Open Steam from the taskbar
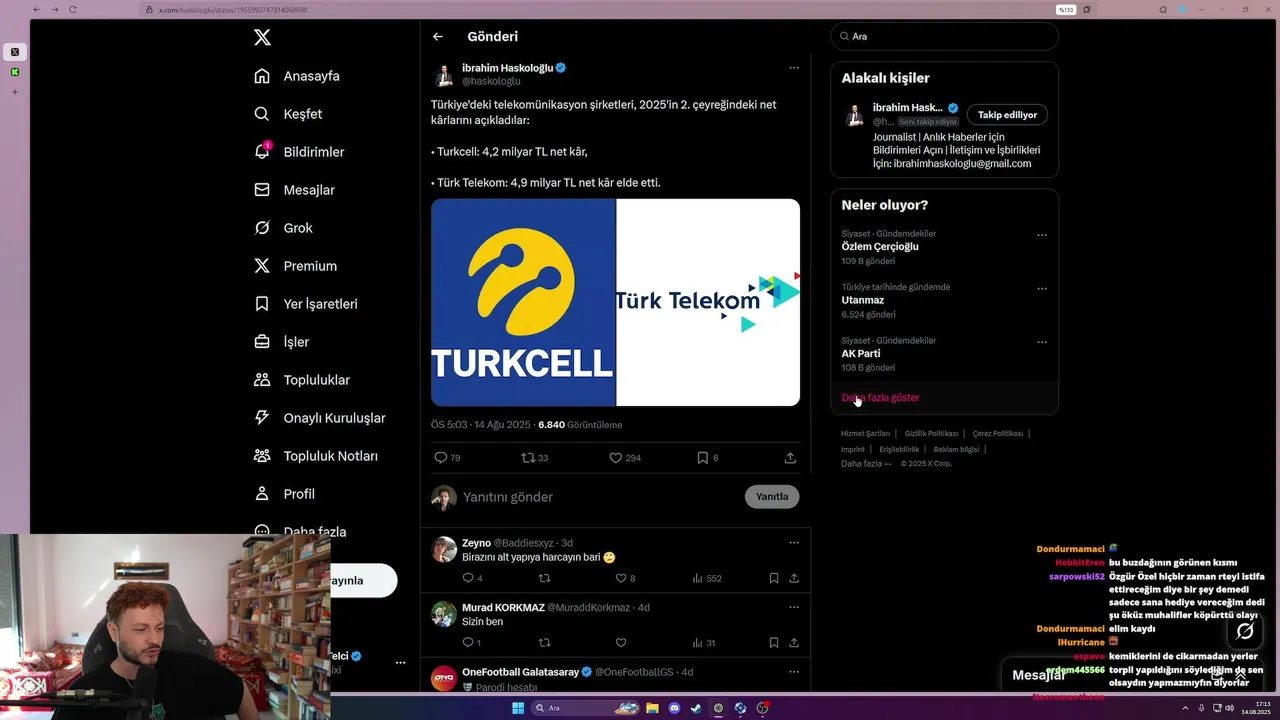1280x720 pixels. 695,708
